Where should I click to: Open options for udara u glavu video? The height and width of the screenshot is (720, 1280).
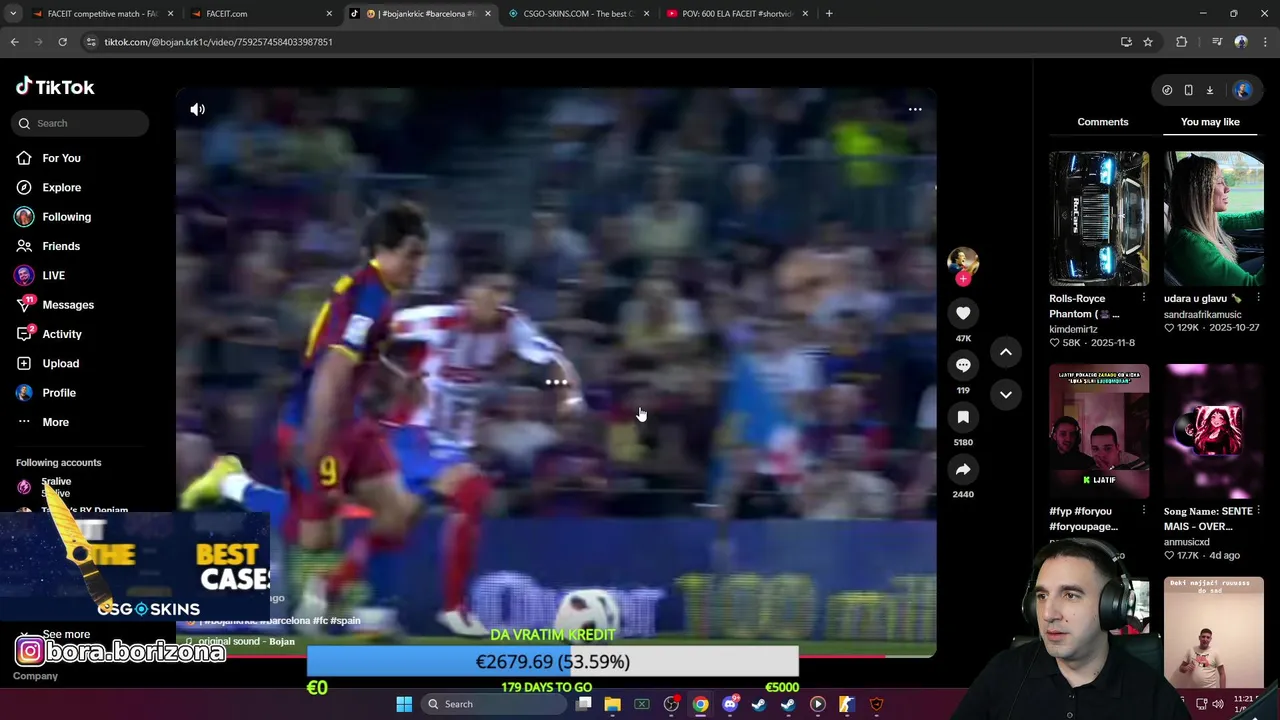tap(1258, 297)
